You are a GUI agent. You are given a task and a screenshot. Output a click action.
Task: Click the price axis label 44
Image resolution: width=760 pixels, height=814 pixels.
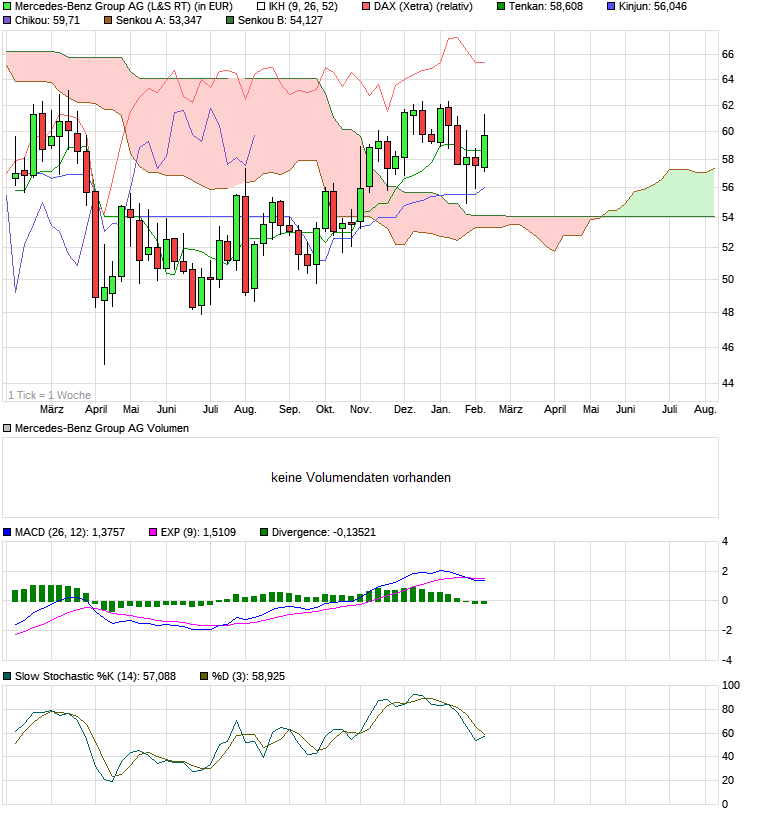(x=728, y=383)
